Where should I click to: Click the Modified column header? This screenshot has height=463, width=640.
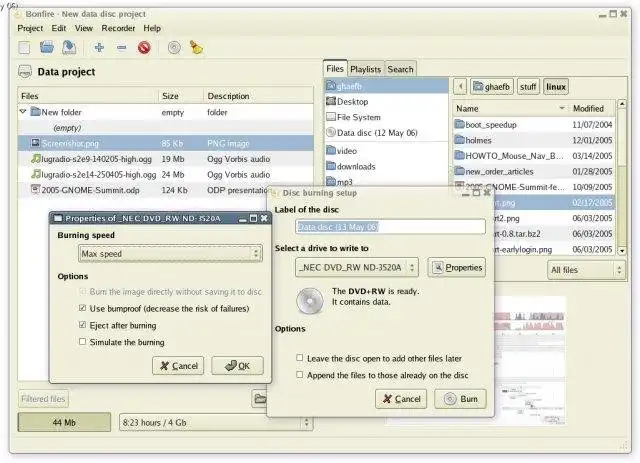point(591,108)
